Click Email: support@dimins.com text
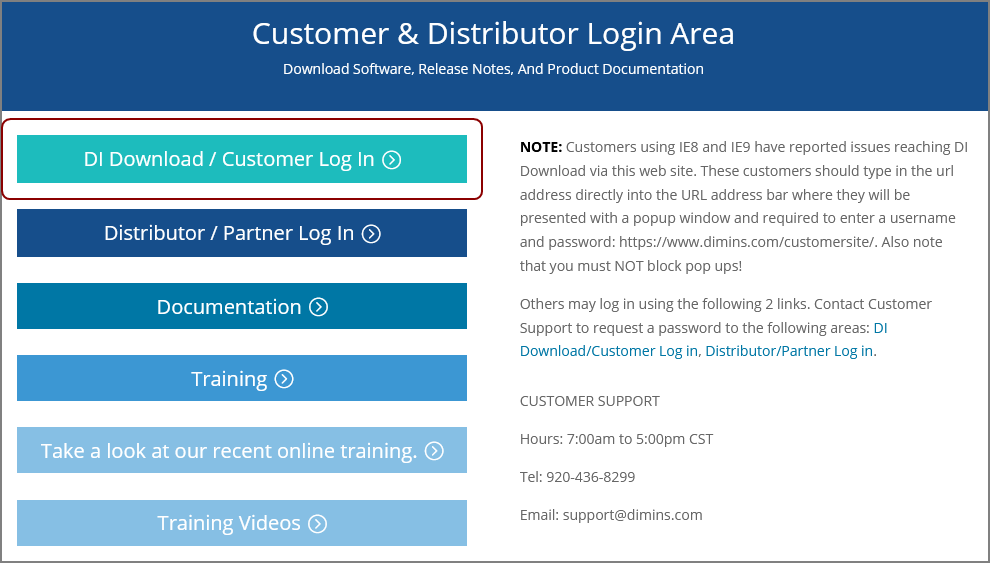Viewport: 990px width, 563px height. (x=611, y=514)
